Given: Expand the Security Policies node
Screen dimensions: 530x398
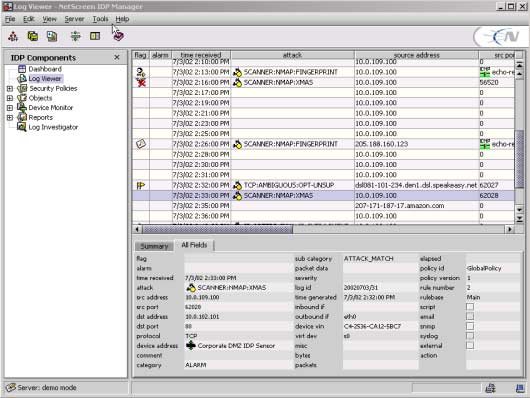Looking at the screenshot, I should click(x=10, y=89).
